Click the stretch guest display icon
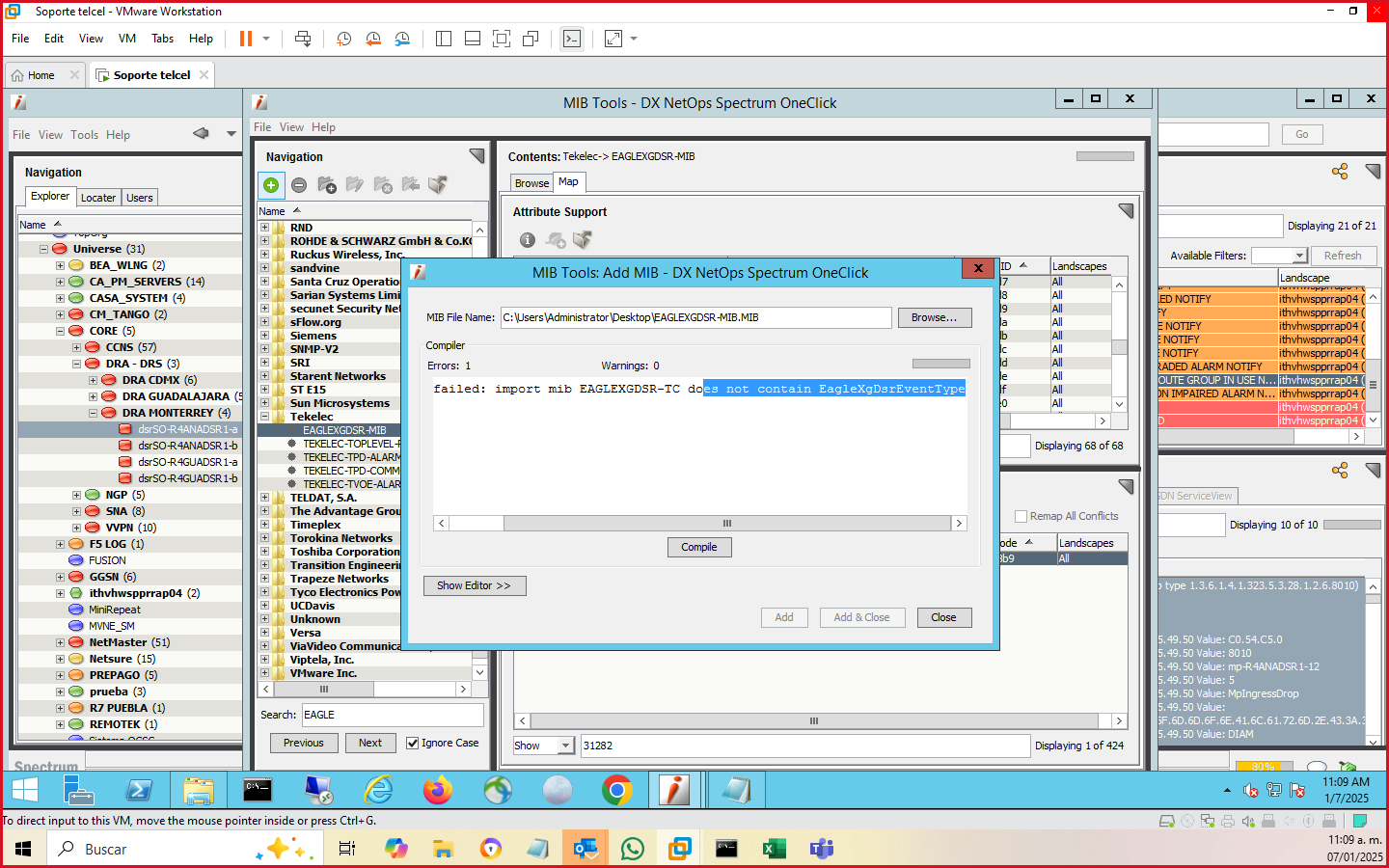This screenshot has height=868, width=1389. point(613,39)
